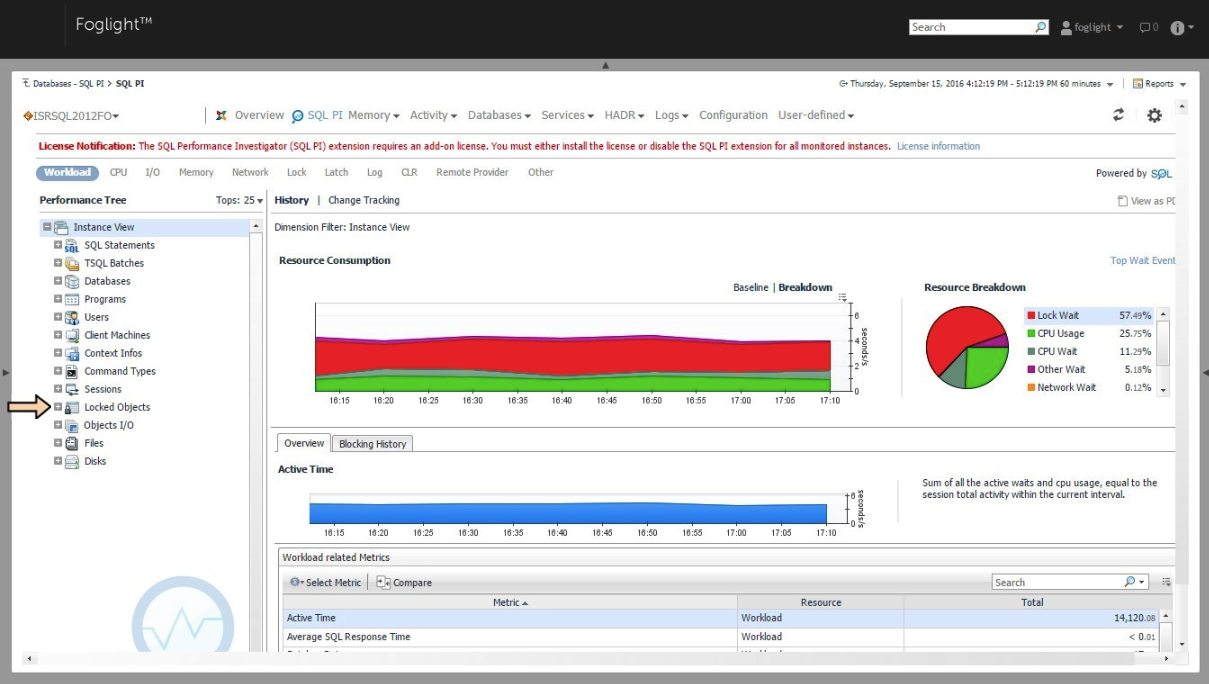This screenshot has height=684, width=1209.
Task: Open the Logs menu
Action: 672,115
